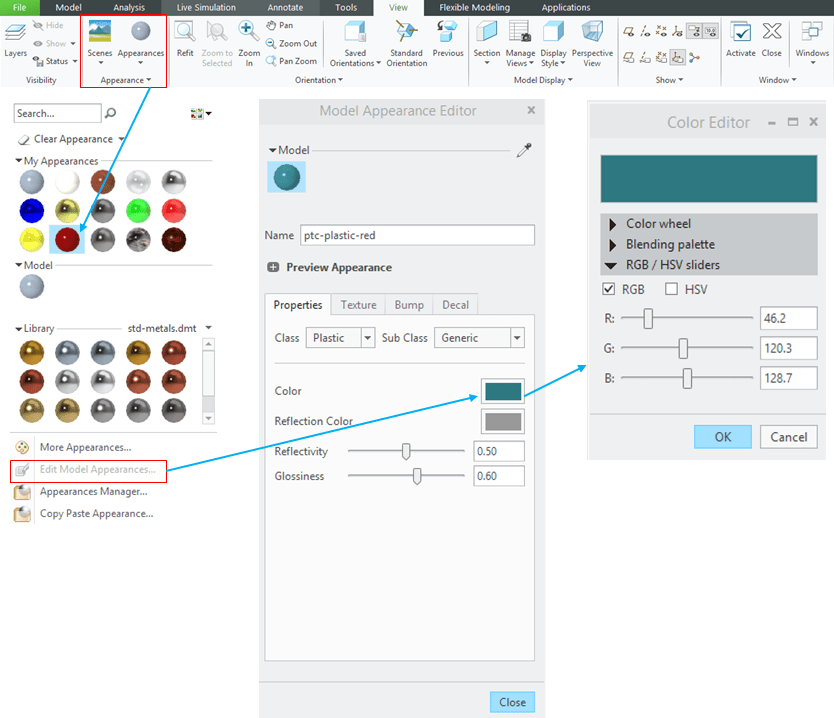
Task: Expand the Preview Appearance section
Action: (273, 268)
